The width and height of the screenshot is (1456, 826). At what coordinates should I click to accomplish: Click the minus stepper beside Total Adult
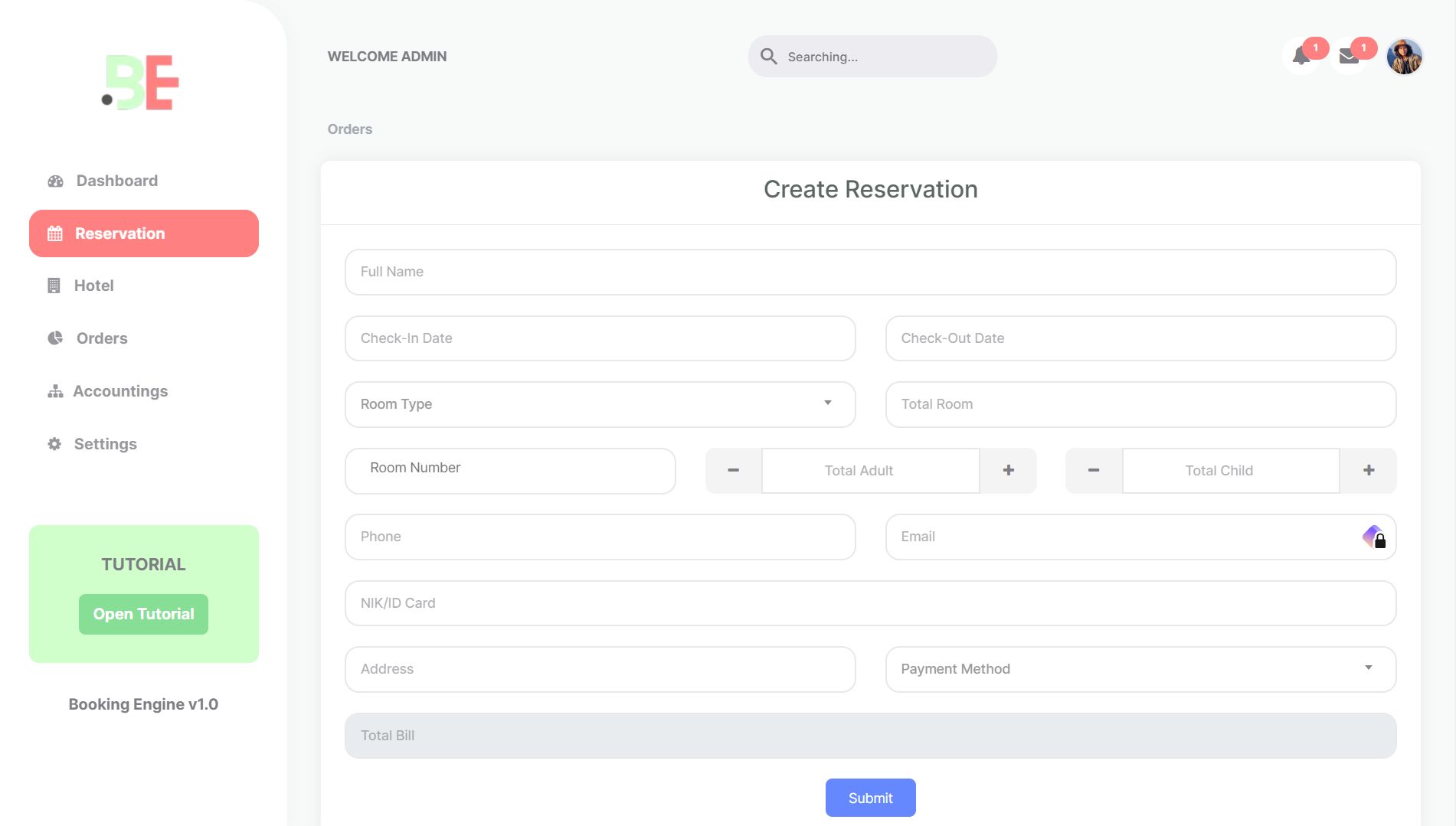click(x=732, y=471)
